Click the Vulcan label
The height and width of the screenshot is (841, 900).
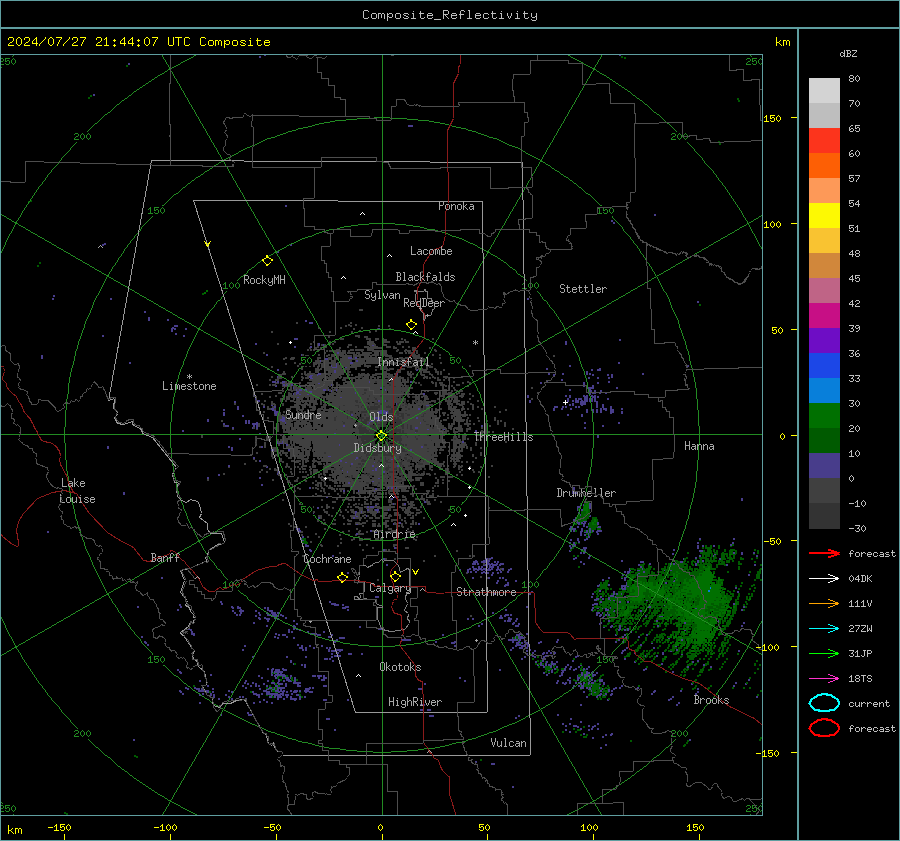tap(509, 743)
